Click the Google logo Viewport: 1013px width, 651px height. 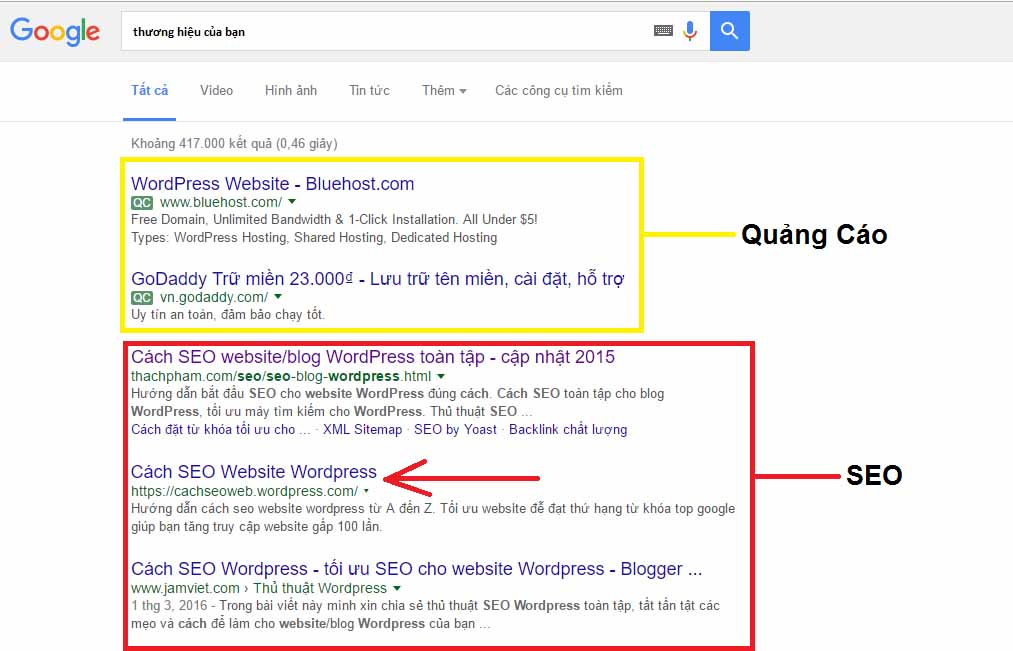(54, 32)
